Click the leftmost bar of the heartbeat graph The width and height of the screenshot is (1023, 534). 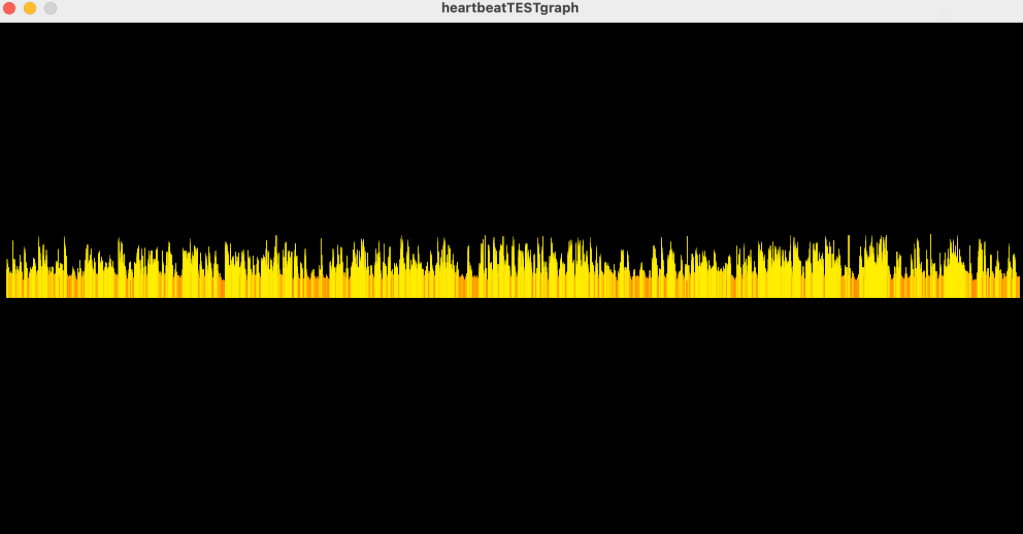click(x=8, y=283)
